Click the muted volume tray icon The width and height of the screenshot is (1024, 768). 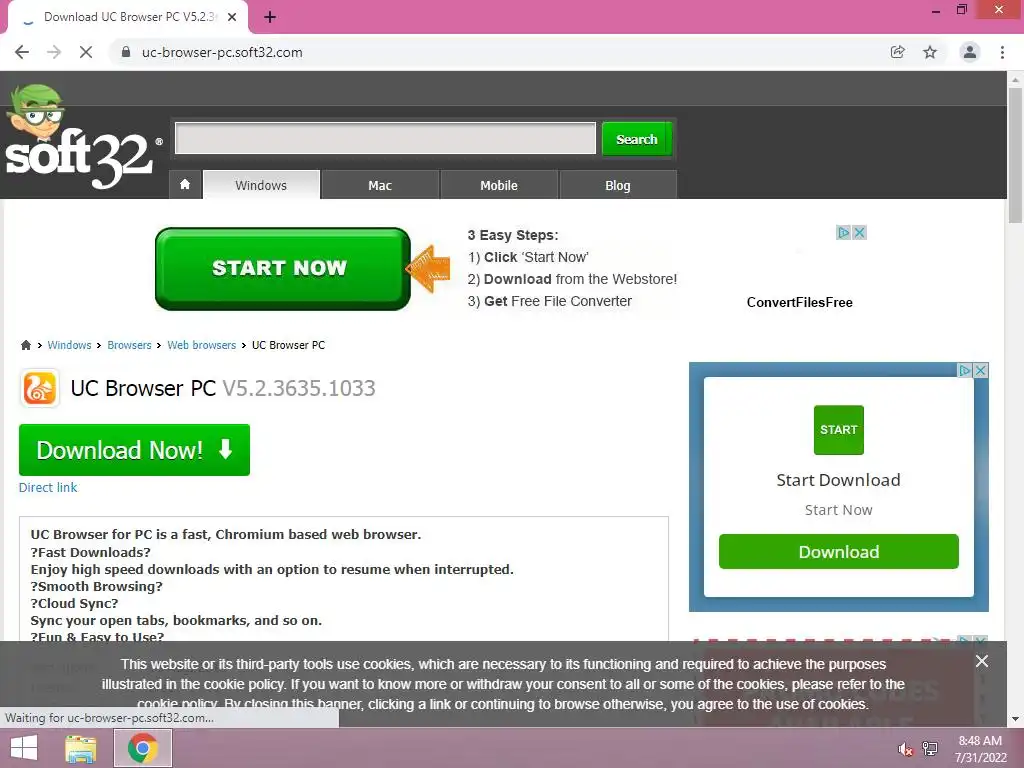point(904,749)
